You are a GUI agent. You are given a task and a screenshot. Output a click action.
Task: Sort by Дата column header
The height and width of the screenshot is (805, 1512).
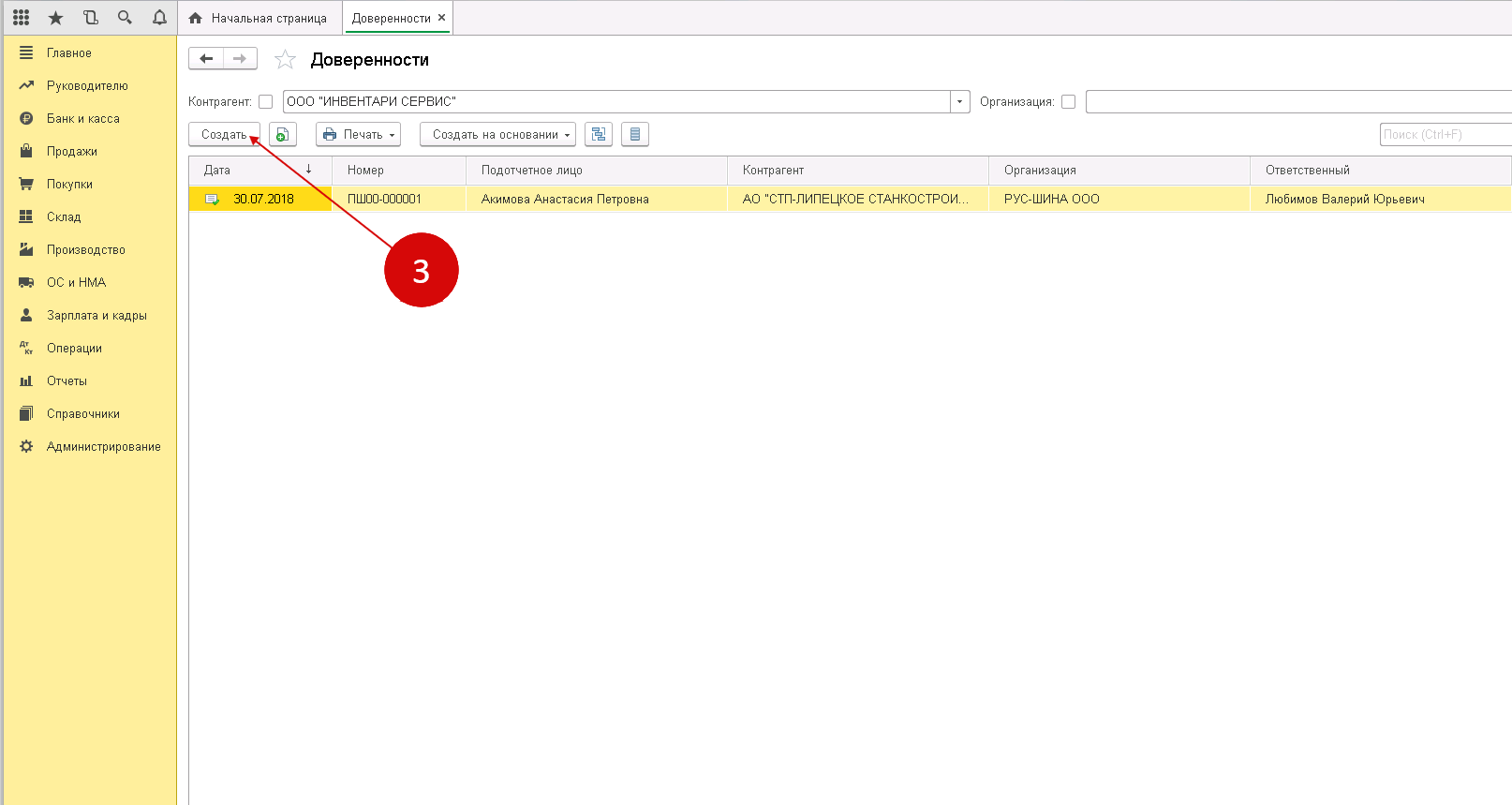click(x=260, y=171)
